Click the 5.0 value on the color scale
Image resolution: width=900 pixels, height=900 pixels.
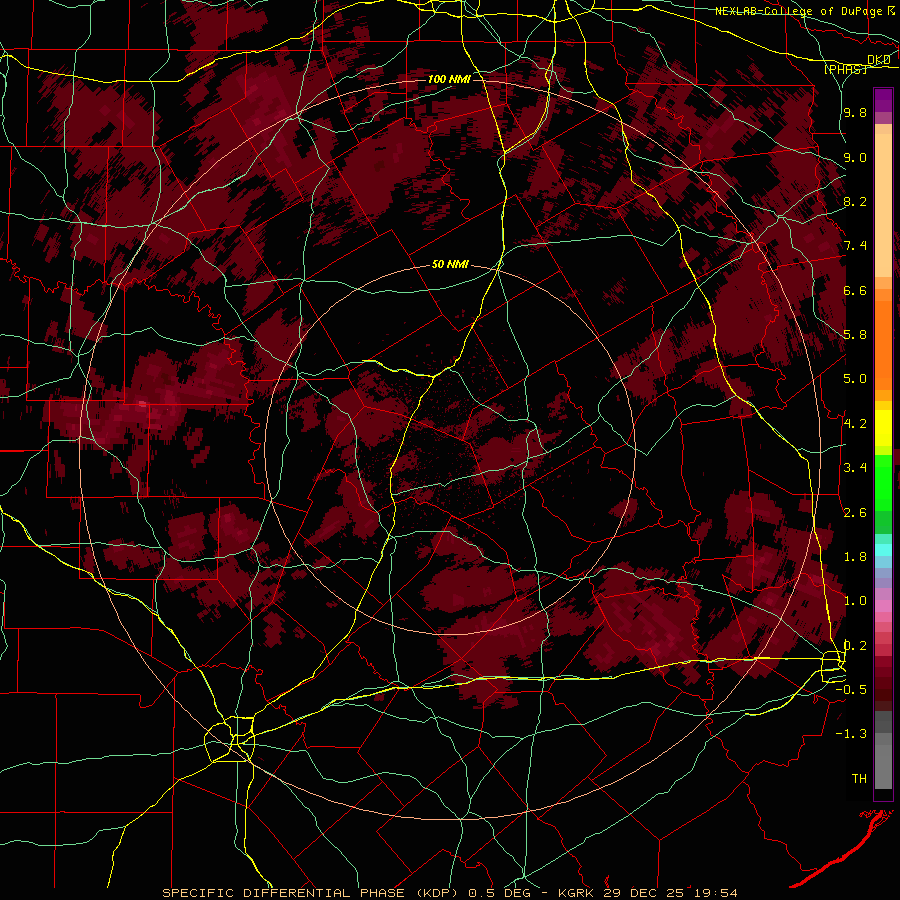[855, 379]
